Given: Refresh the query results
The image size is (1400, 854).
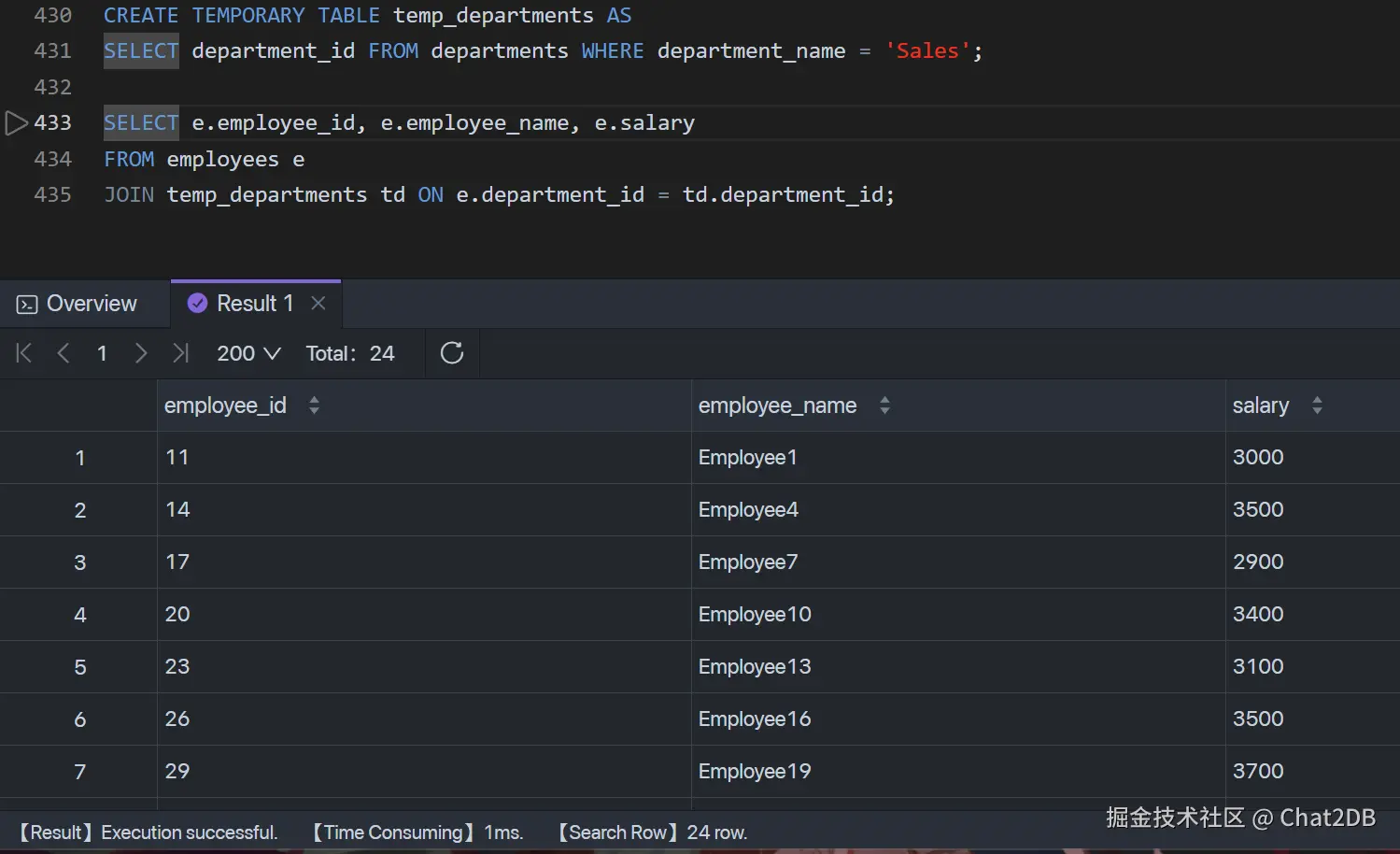Looking at the screenshot, I should 452,352.
